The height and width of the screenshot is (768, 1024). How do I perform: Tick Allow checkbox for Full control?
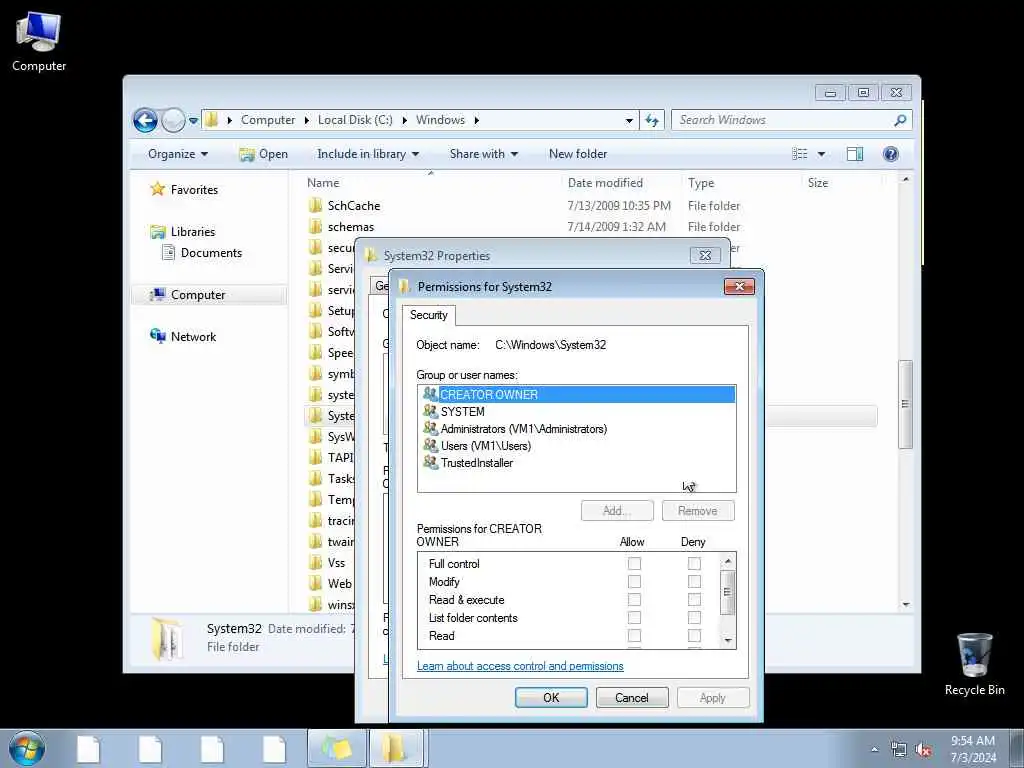point(634,564)
